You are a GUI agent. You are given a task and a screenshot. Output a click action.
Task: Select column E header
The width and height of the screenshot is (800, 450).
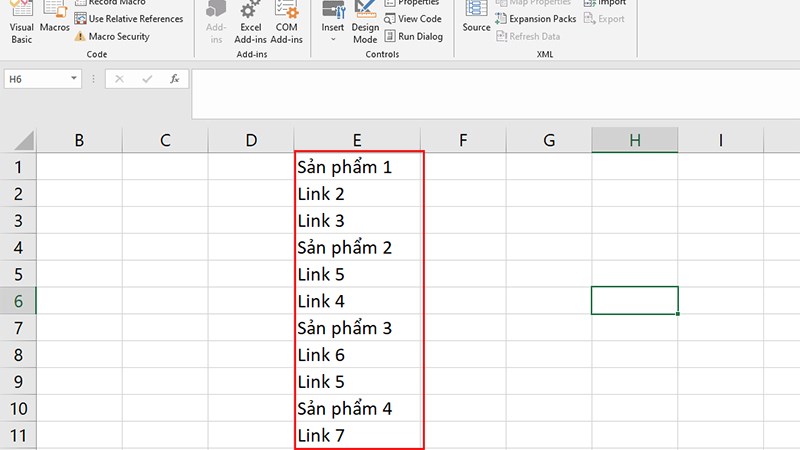[x=357, y=141]
